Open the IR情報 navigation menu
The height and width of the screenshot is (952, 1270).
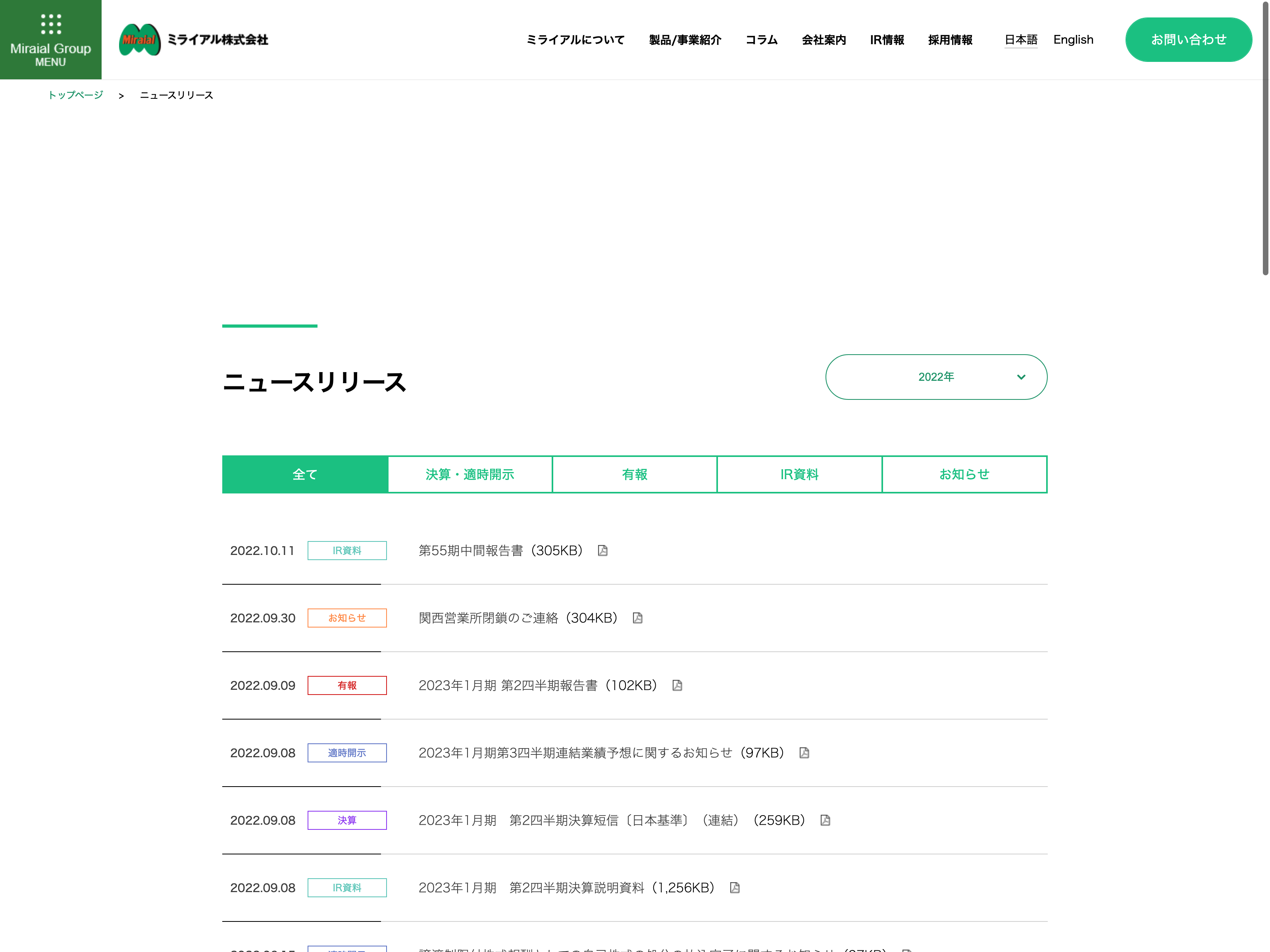point(887,40)
